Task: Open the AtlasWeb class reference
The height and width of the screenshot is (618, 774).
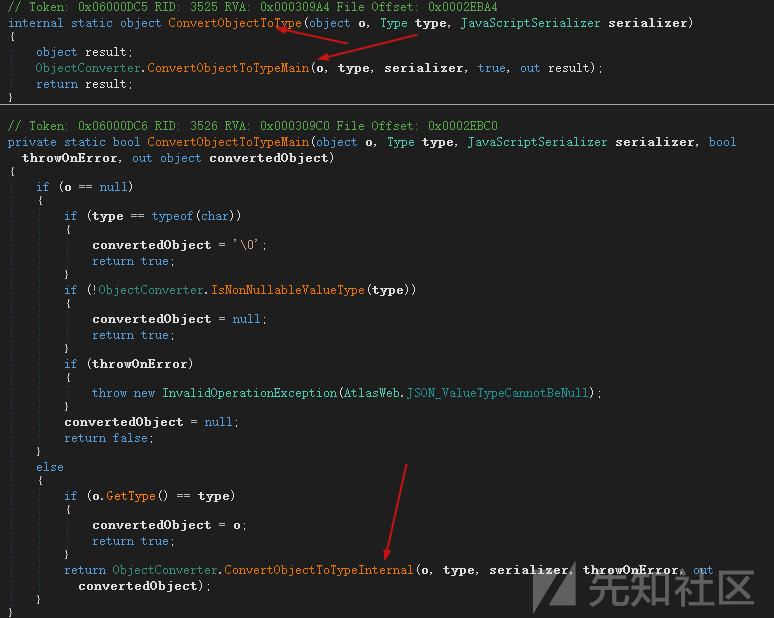Action: pyautogui.click(x=372, y=393)
